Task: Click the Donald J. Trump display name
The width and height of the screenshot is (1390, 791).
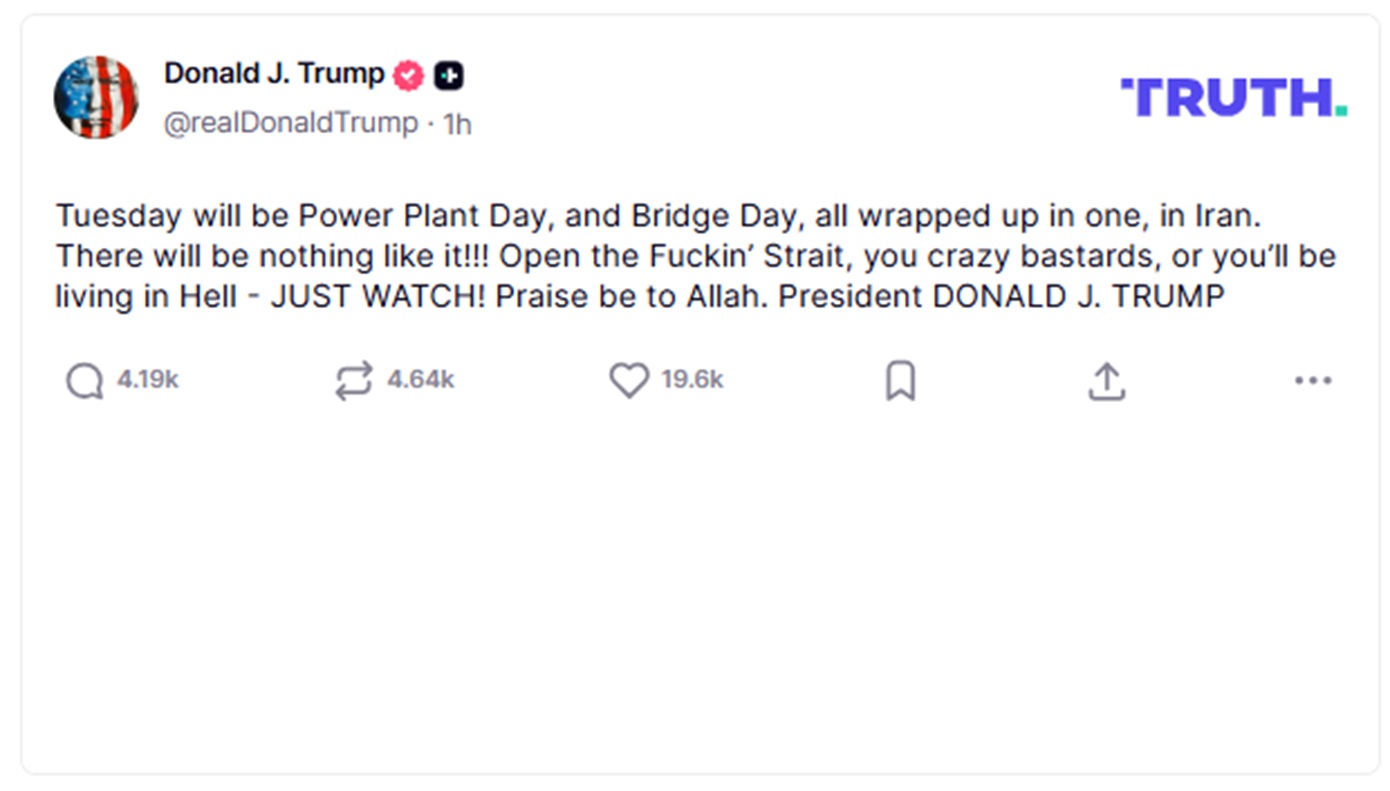Action: click(274, 74)
